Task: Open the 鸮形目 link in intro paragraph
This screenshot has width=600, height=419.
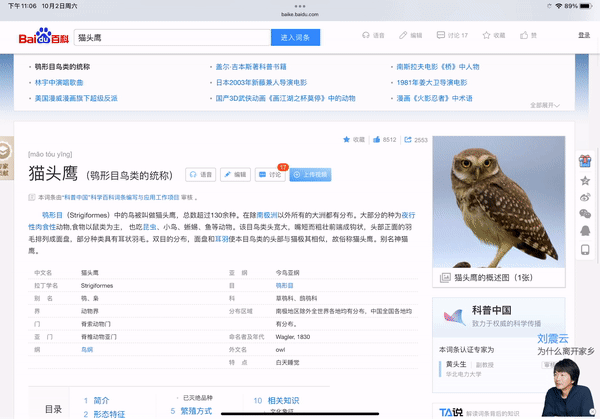Action: pyautogui.click(x=52, y=215)
